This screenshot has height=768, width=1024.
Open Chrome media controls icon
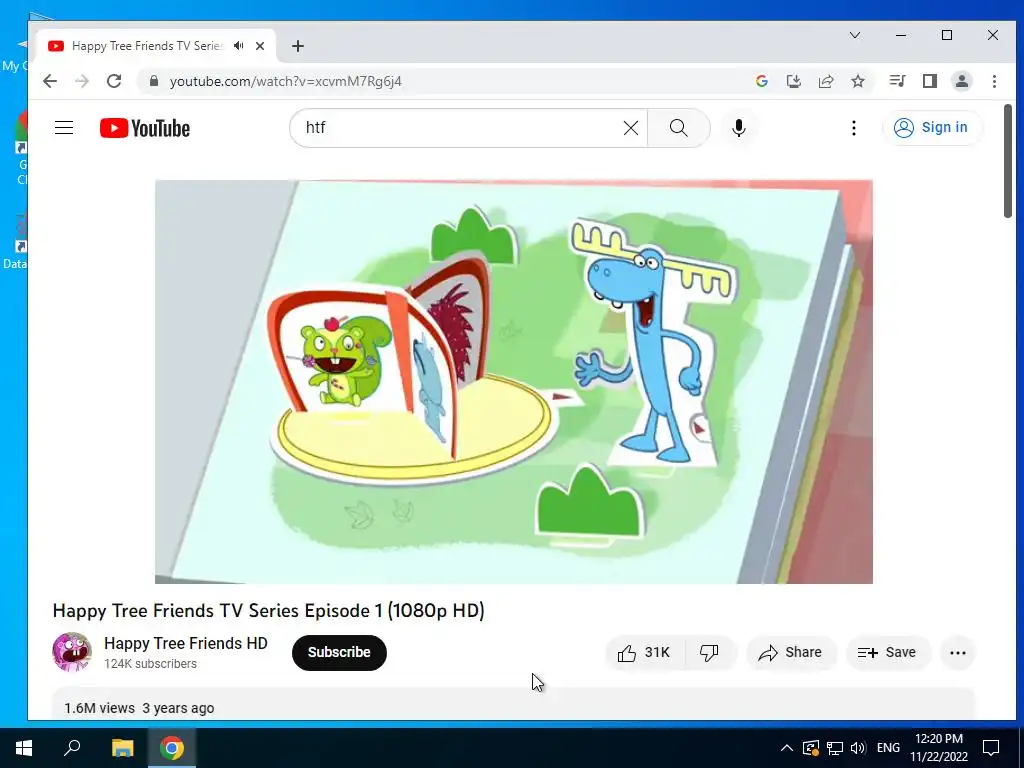pos(897,81)
